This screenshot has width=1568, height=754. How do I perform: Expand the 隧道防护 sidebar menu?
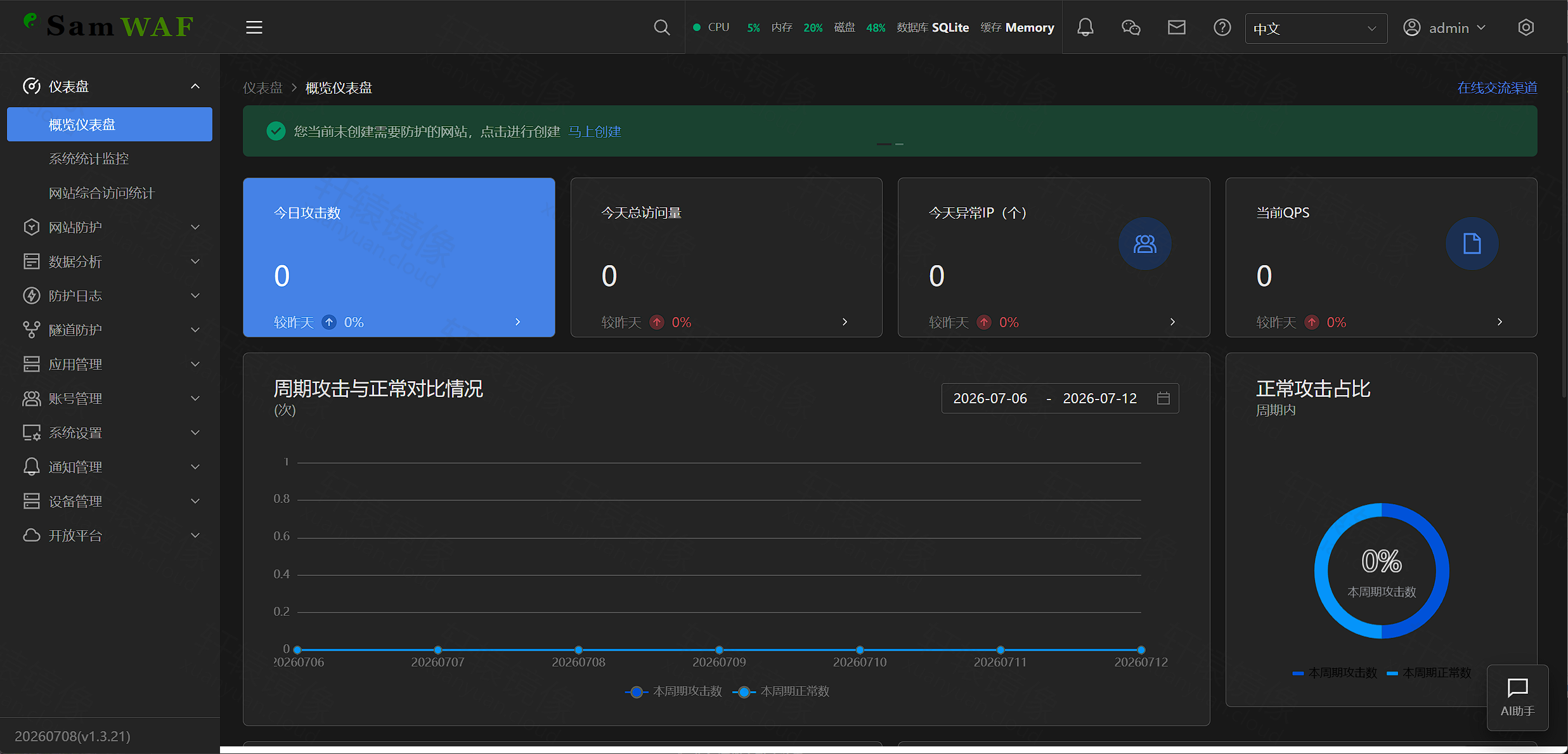[x=110, y=330]
